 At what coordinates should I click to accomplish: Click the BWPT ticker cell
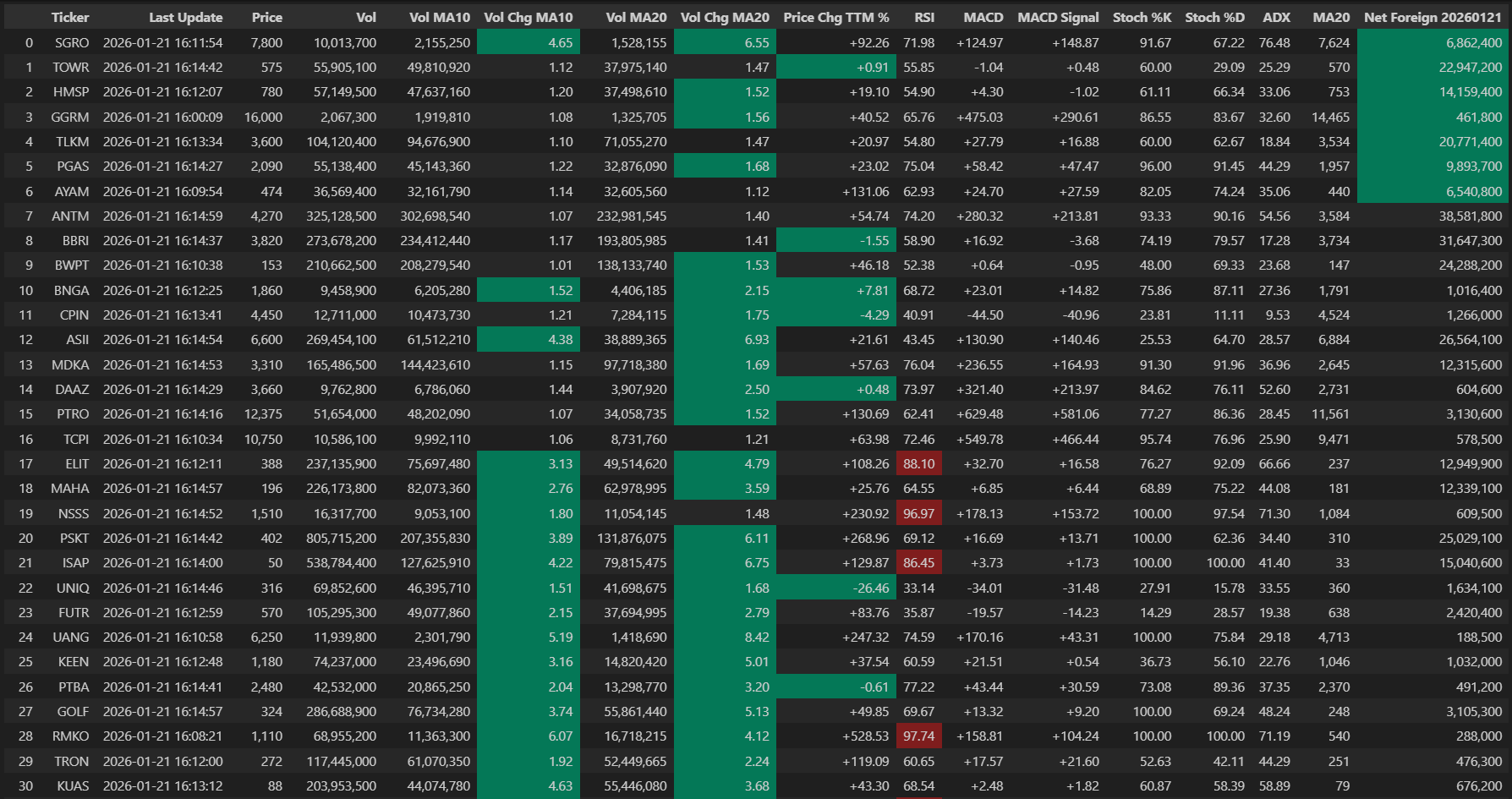pos(72,265)
